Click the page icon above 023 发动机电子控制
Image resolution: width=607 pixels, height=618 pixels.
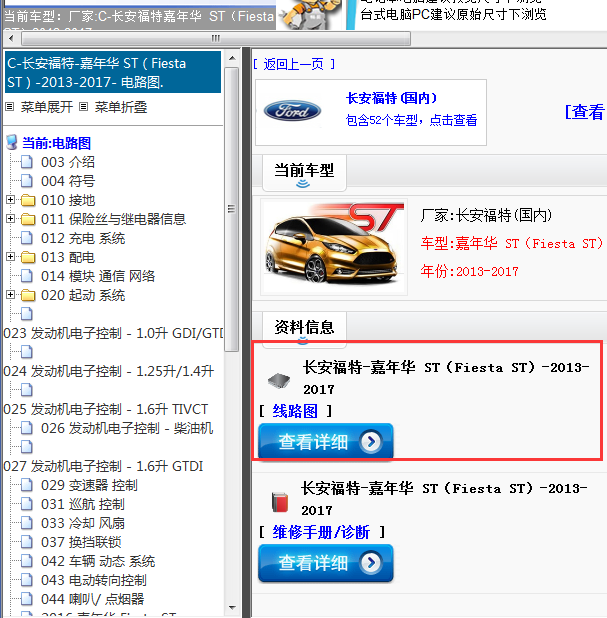coord(27,314)
